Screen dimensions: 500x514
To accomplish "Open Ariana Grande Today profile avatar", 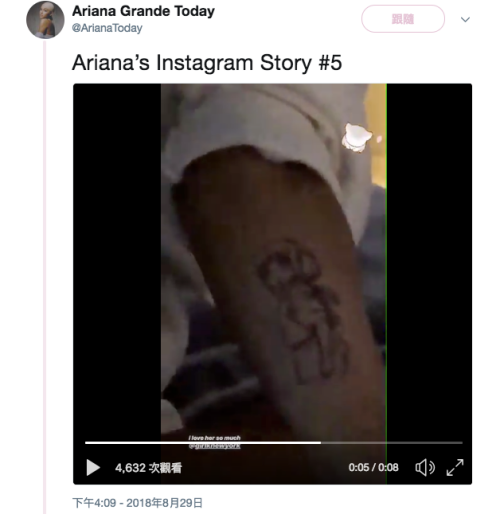I will coord(45,20).
